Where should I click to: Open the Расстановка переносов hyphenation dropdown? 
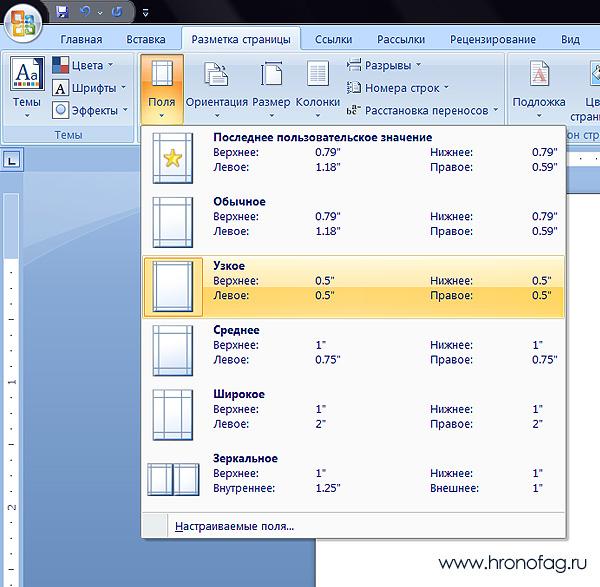pyautogui.click(x=424, y=110)
